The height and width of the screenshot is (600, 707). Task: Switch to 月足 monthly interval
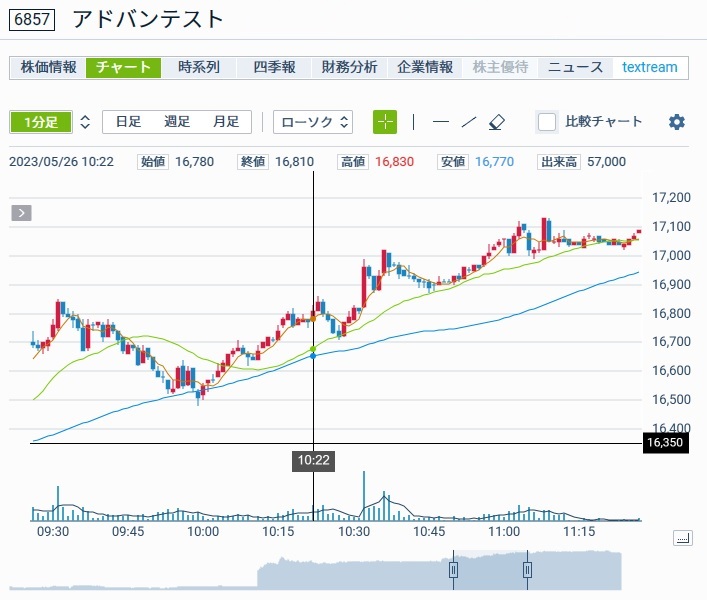click(x=226, y=122)
